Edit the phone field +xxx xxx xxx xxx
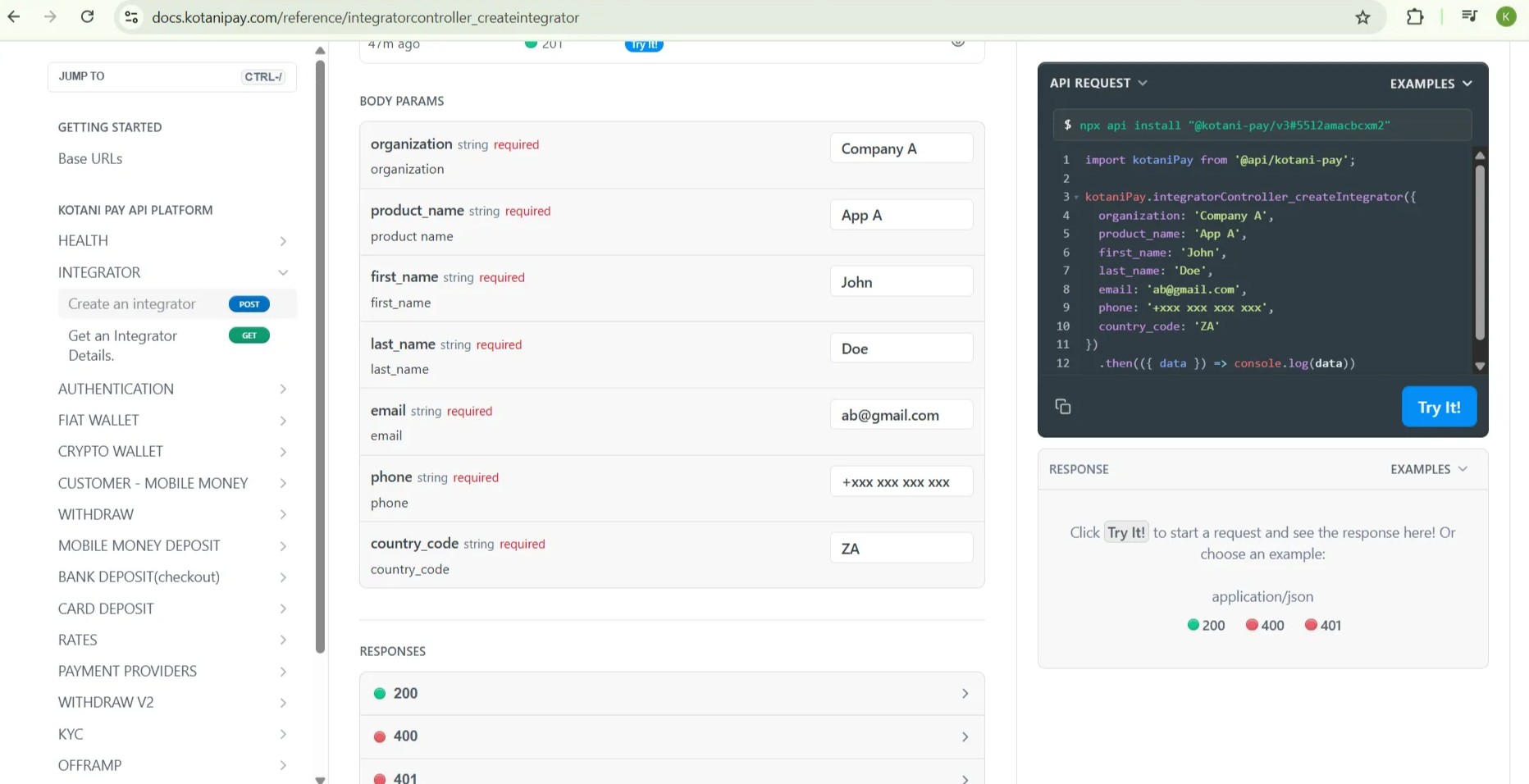The width and height of the screenshot is (1529, 784). tap(901, 482)
